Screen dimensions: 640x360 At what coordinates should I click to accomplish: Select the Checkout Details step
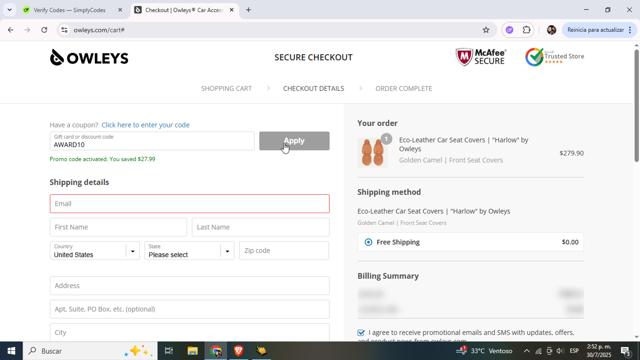(313, 88)
